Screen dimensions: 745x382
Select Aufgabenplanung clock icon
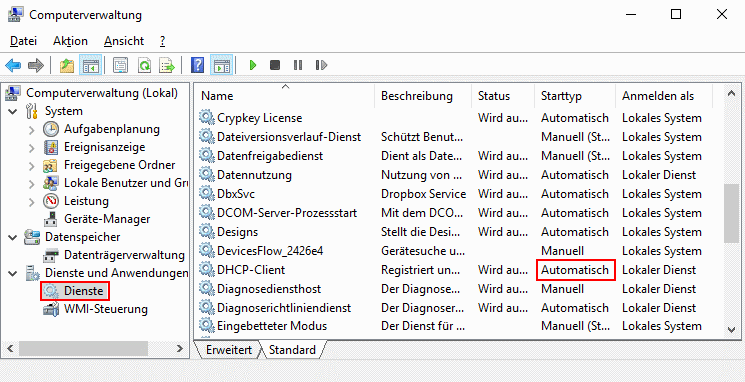[50, 129]
